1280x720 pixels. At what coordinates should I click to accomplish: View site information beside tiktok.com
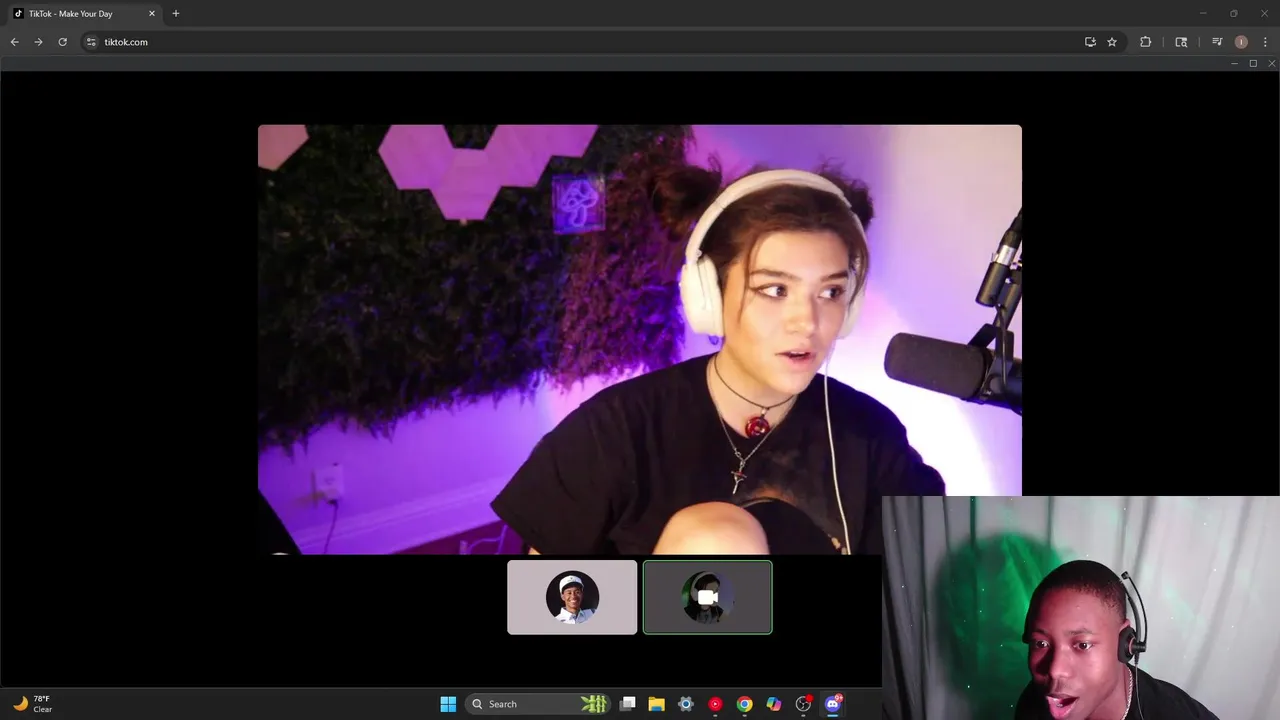(91, 42)
